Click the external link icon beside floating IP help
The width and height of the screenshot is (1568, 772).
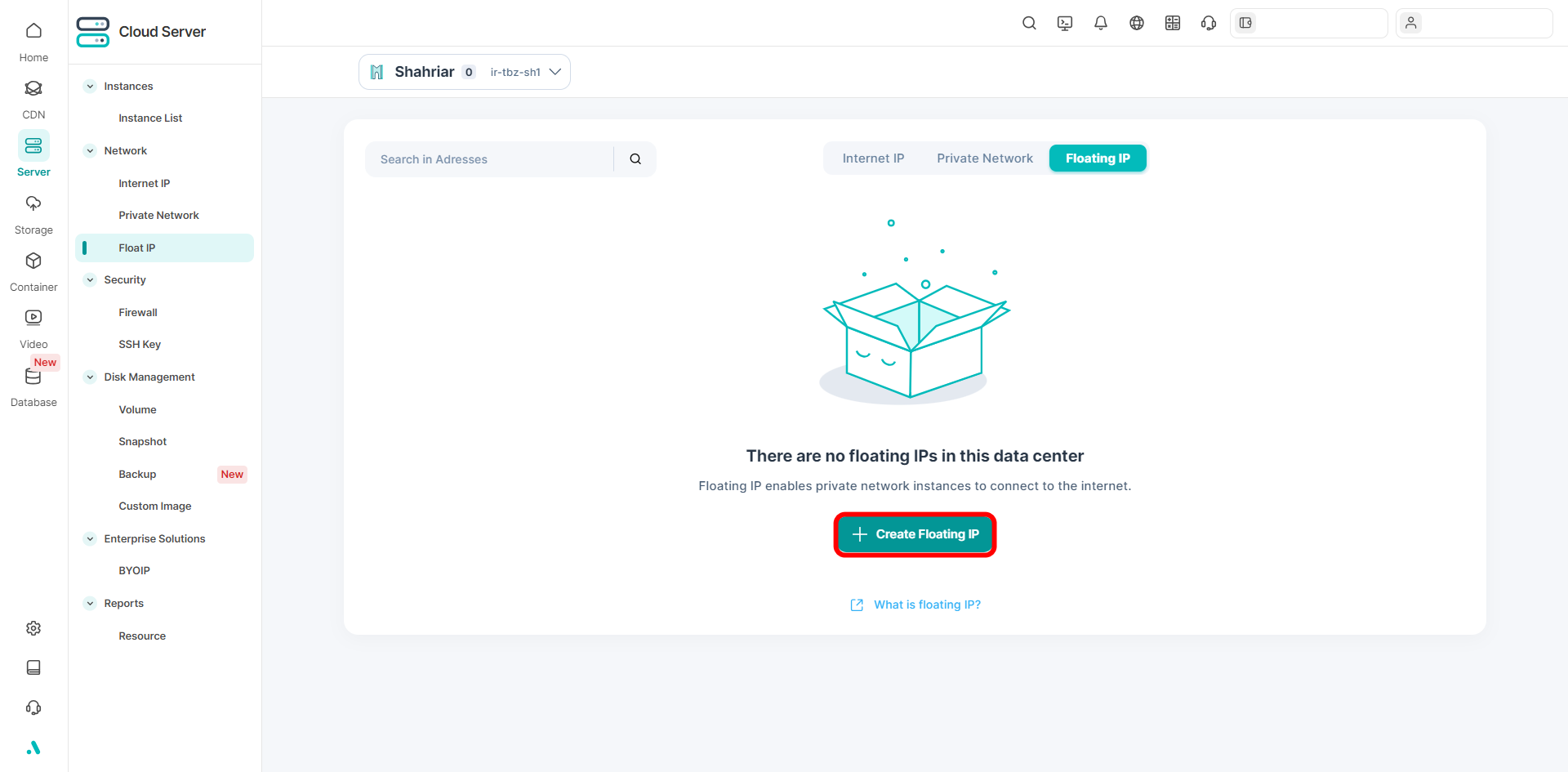(857, 605)
